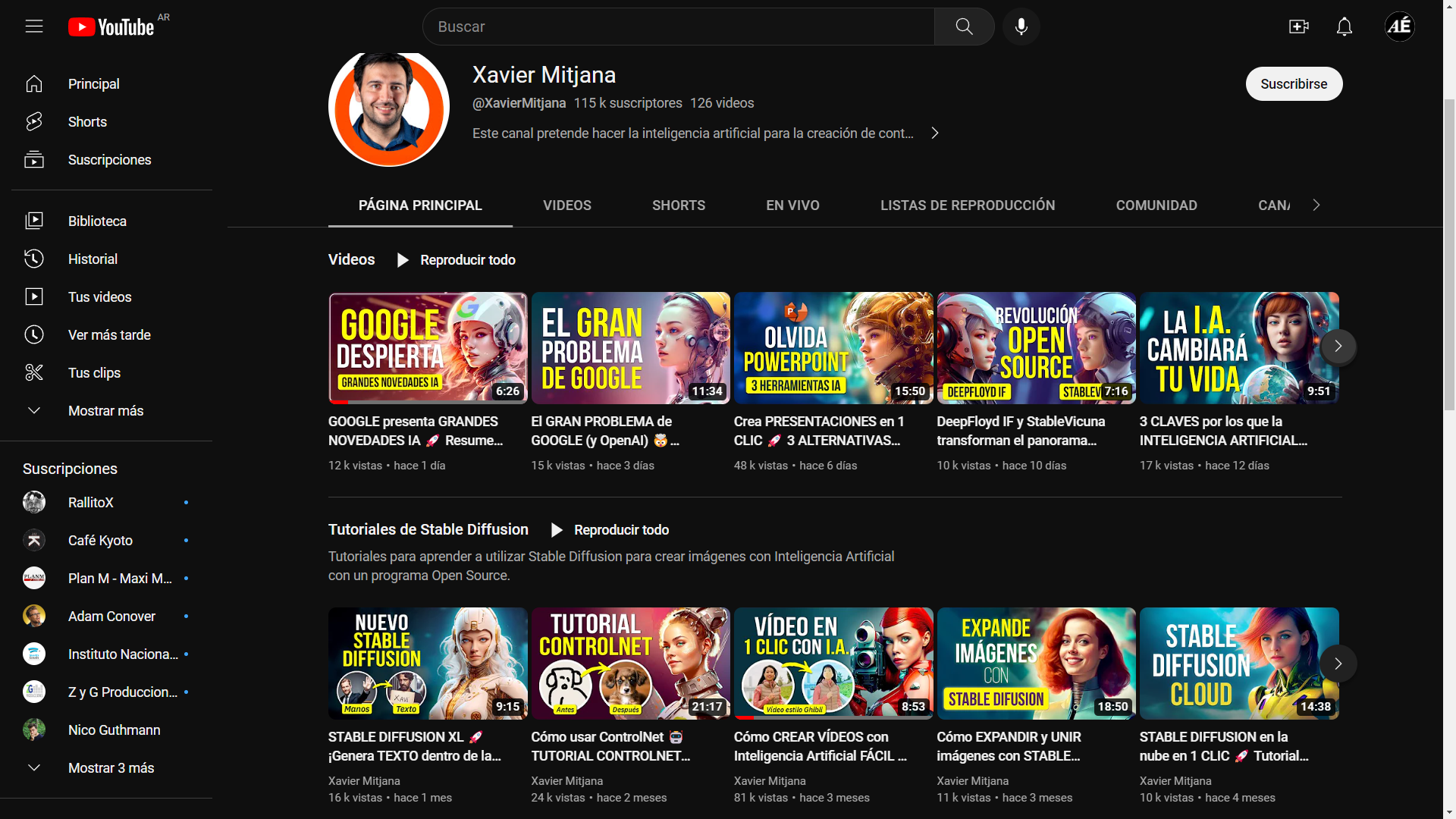Open the COMUNIDAD tab
The width and height of the screenshot is (1456, 819).
[1156, 206]
